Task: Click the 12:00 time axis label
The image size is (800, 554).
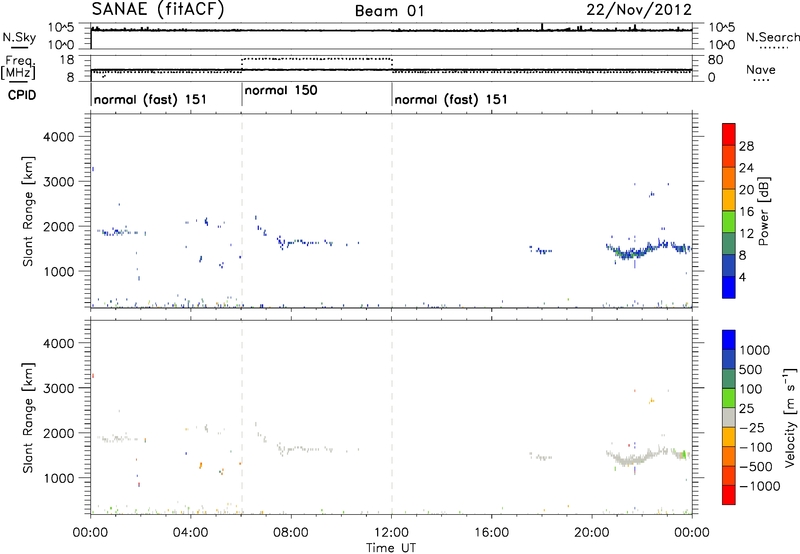Action: [391, 533]
